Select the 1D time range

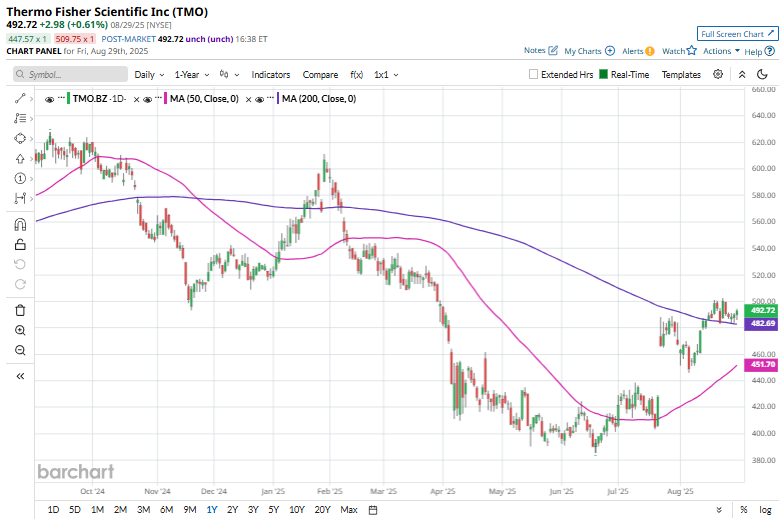(x=53, y=510)
